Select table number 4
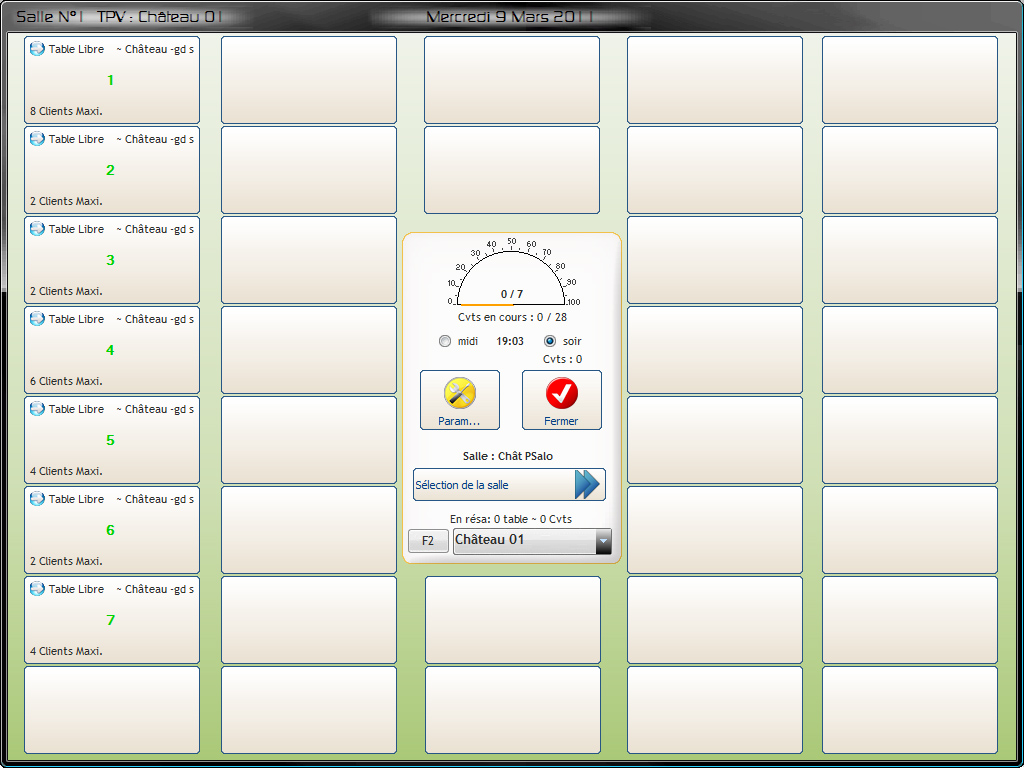This screenshot has height=768, width=1024. 110,351
